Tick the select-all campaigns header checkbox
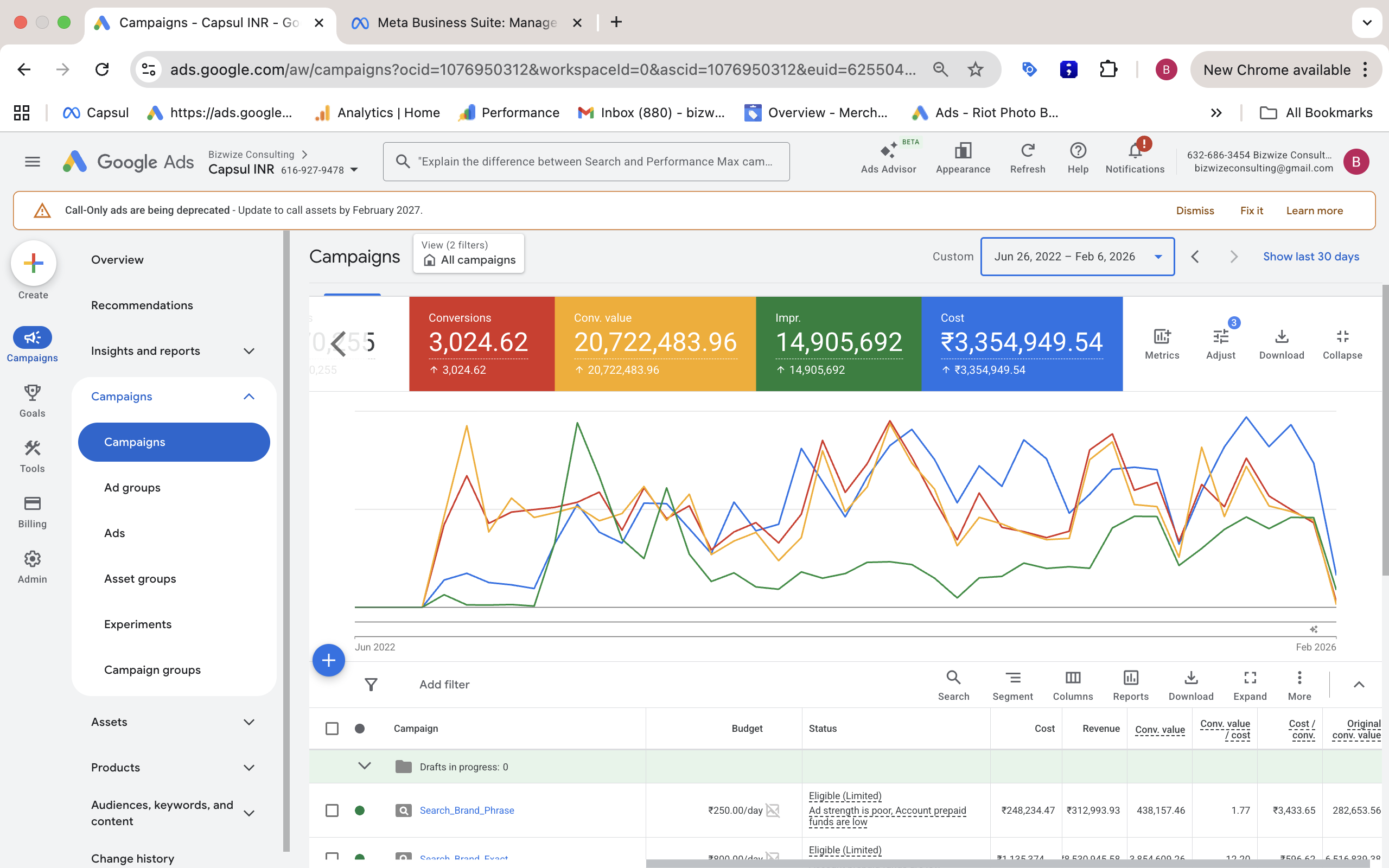The height and width of the screenshot is (868, 1389). tap(332, 729)
